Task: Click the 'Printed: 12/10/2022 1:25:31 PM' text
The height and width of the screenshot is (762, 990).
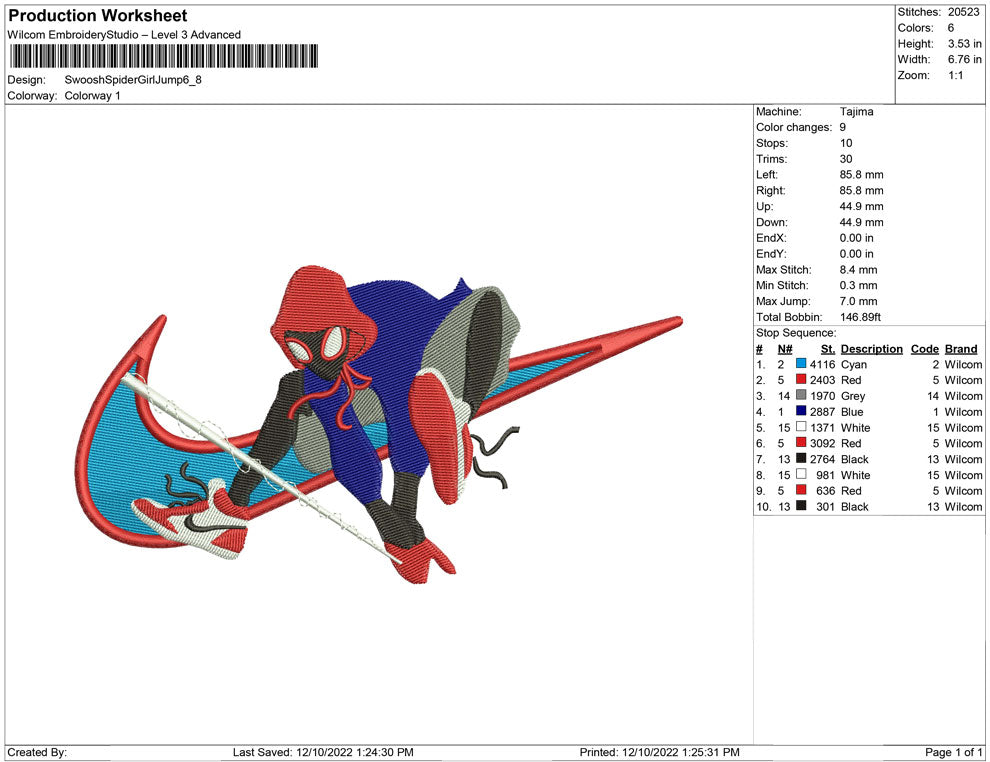Action: [x=659, y=752]
